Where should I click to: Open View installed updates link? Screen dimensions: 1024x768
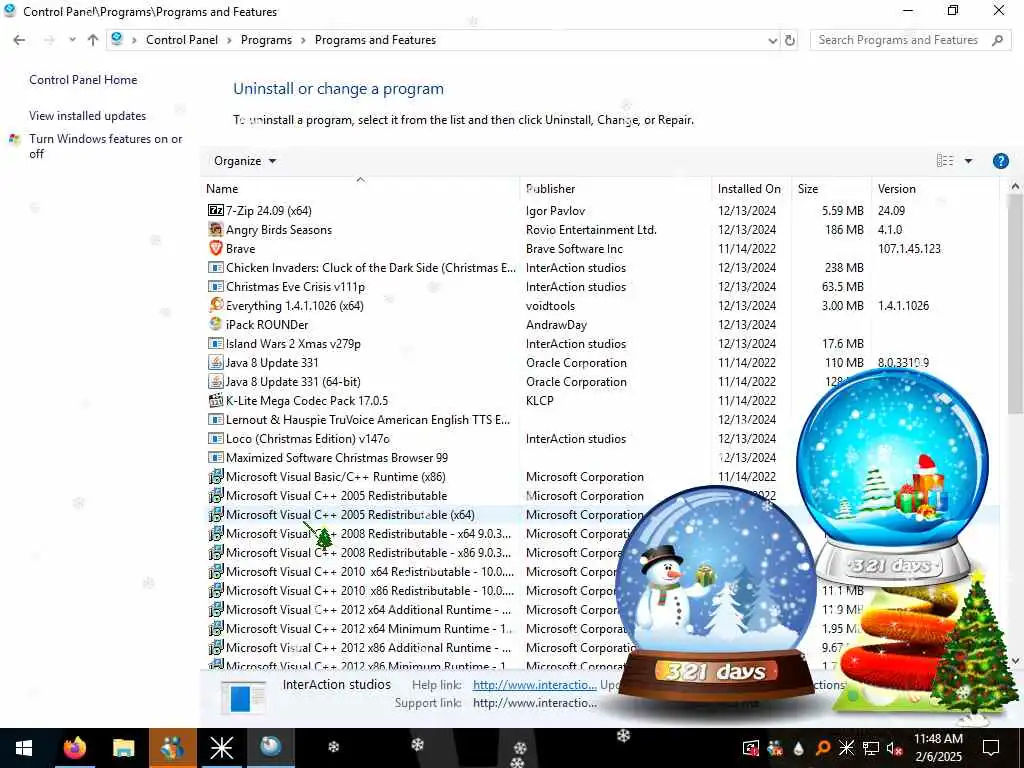pos(88,116)
